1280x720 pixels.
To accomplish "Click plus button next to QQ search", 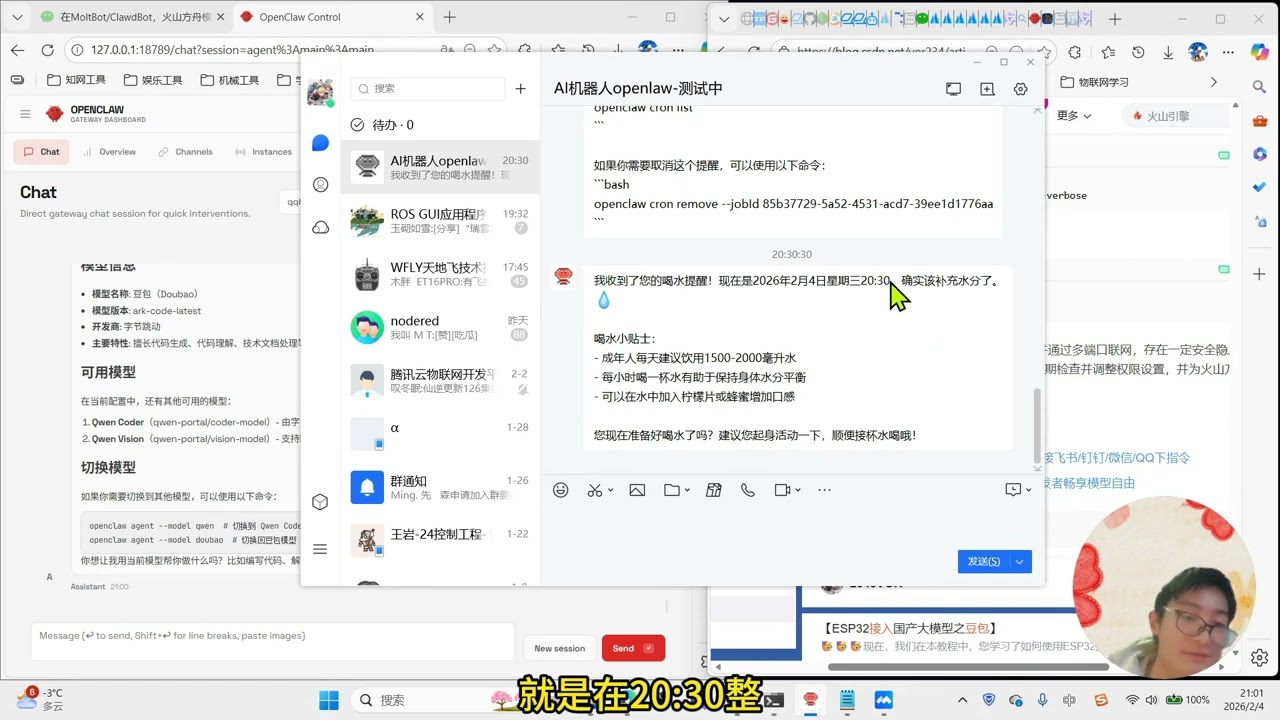I will [520, 89].
